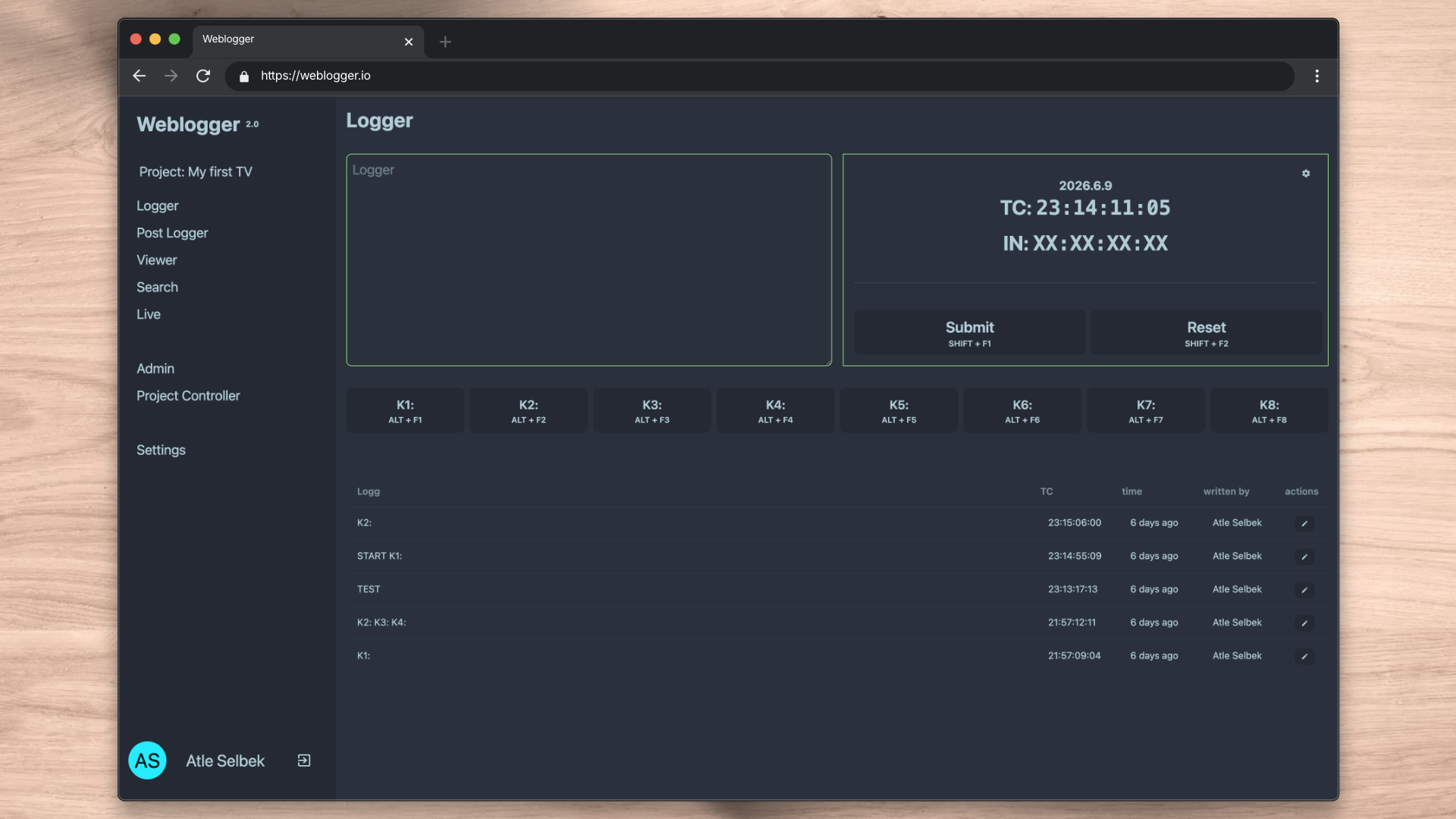
Task: Open the browser three-dot menu
Action: tap(1317, 76)
